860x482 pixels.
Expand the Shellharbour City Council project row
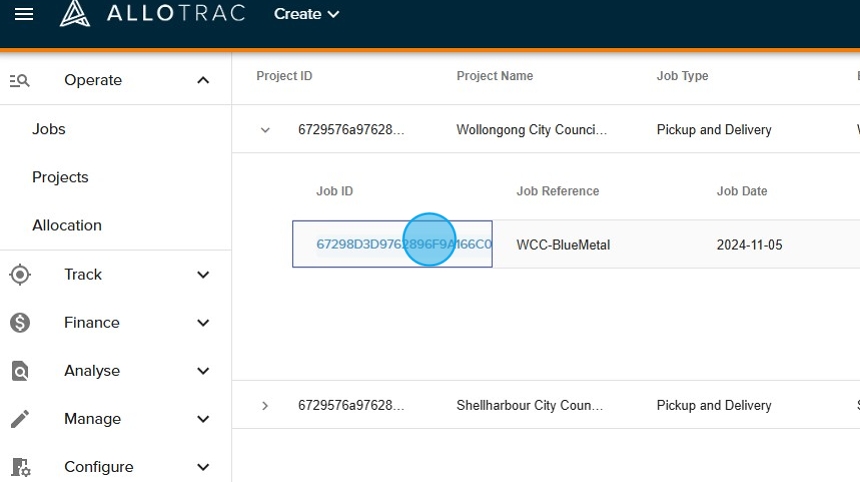click(x=265, y=406)
